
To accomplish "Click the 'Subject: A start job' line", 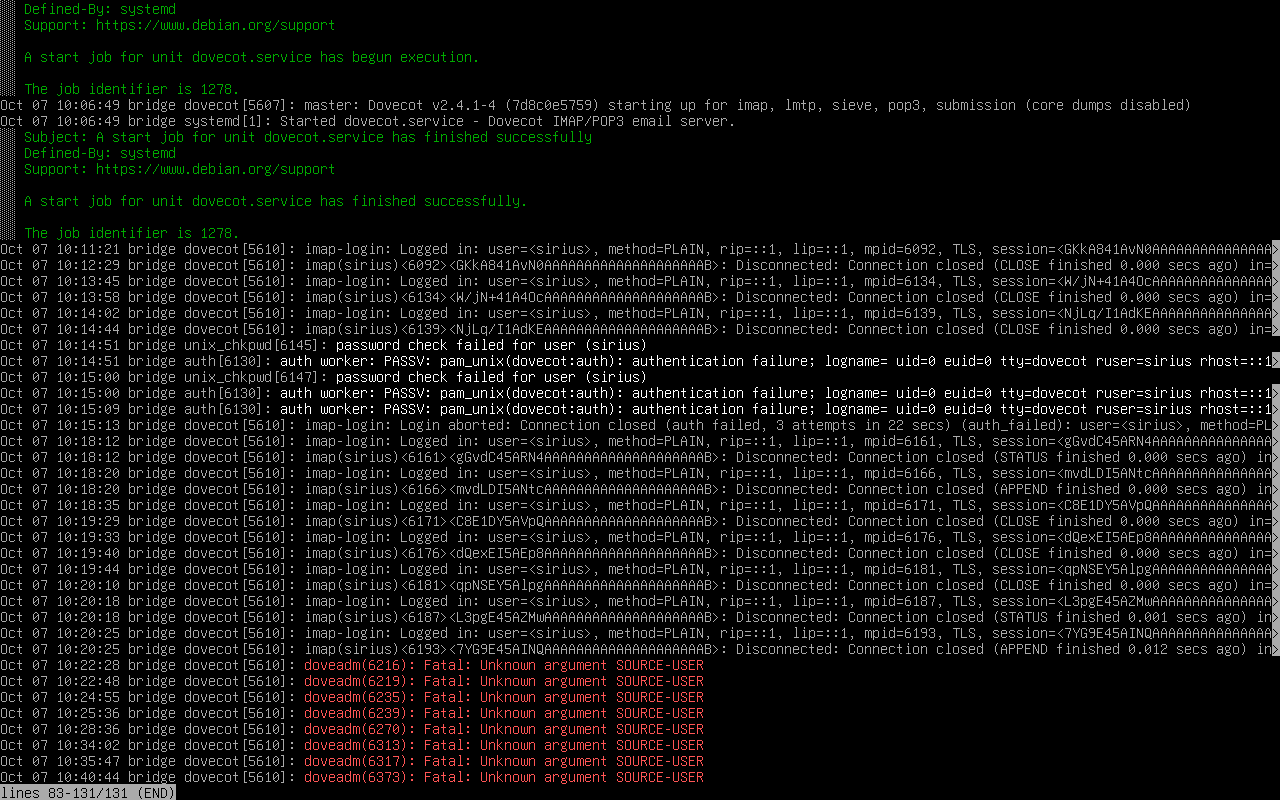I will [308, 137].
